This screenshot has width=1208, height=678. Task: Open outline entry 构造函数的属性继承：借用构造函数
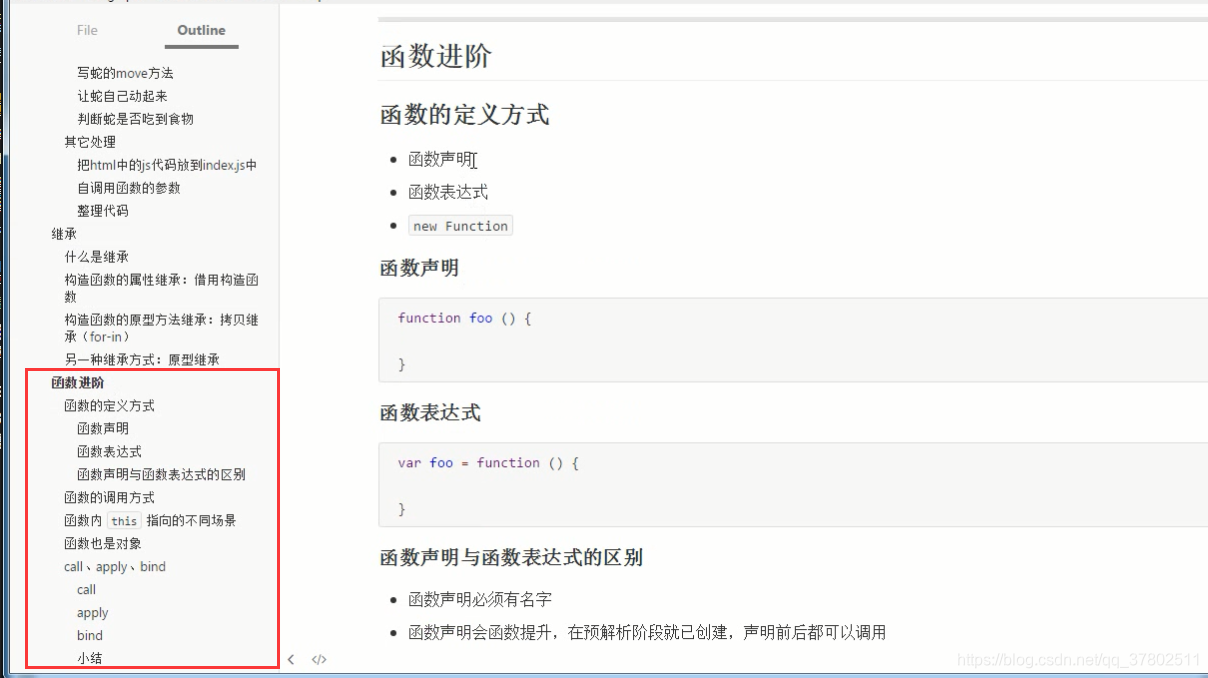[161, 288]
